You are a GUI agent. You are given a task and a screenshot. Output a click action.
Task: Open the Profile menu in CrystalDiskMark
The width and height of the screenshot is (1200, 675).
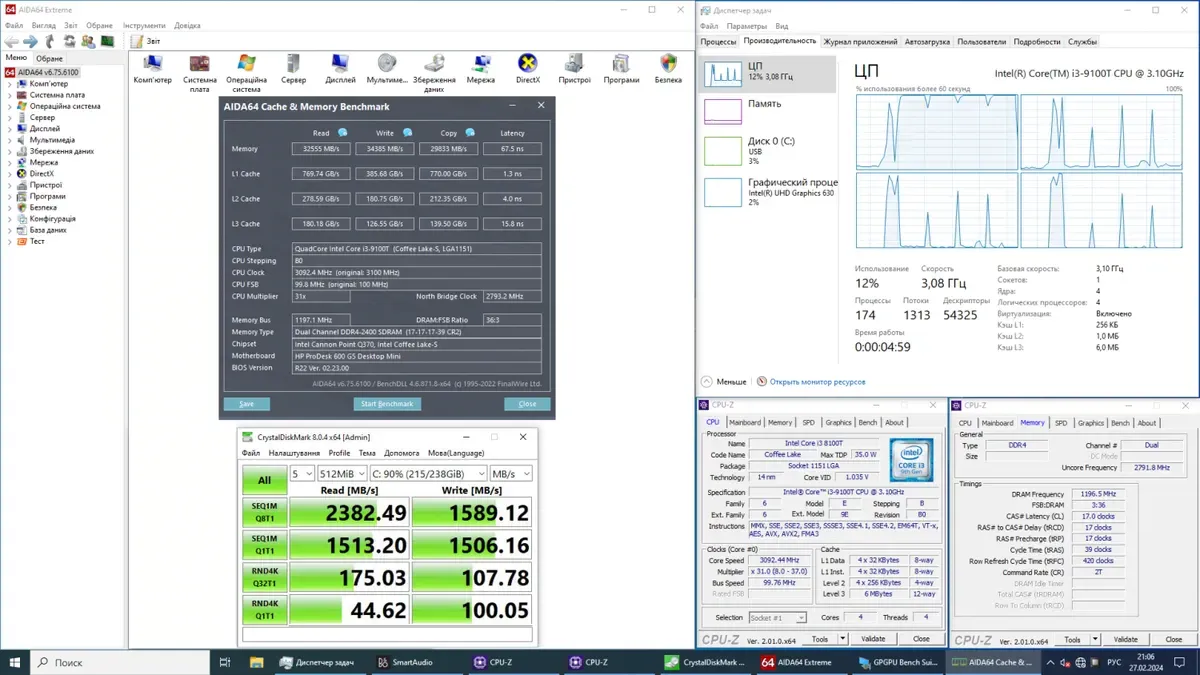pyautogui.click(x=339, y=453)
